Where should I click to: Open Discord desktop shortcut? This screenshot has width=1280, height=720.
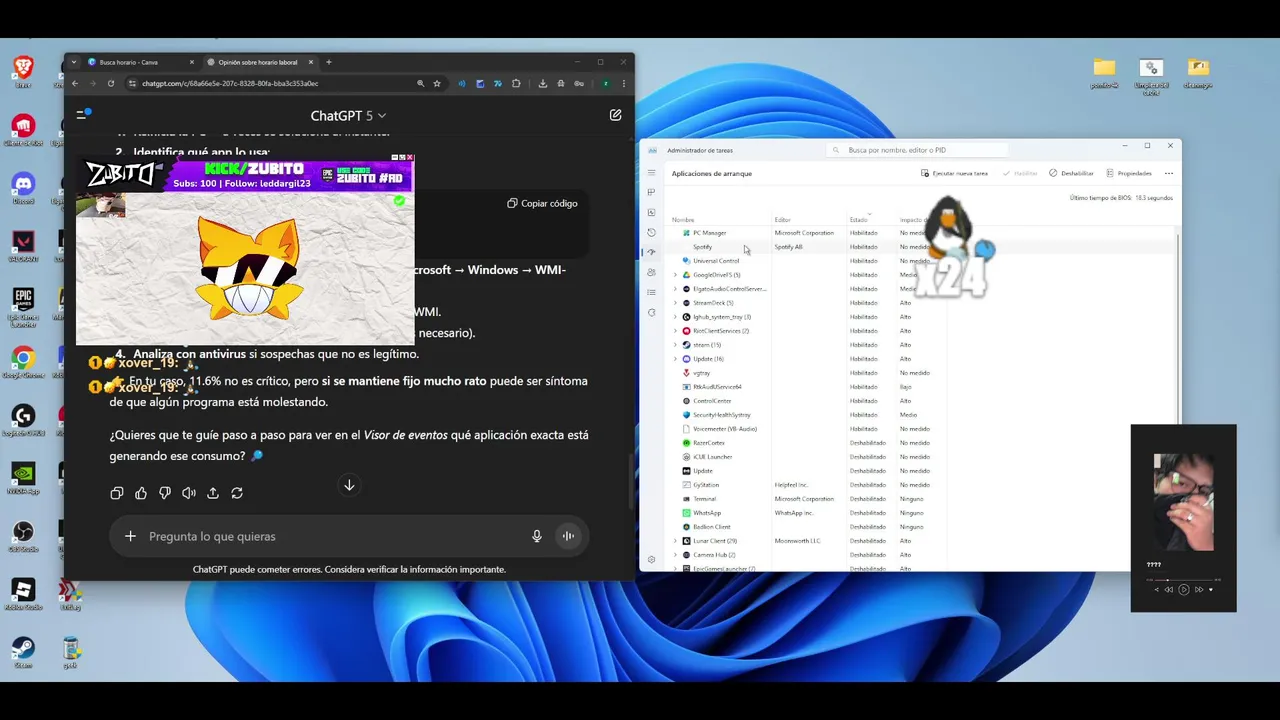(23, 188)
